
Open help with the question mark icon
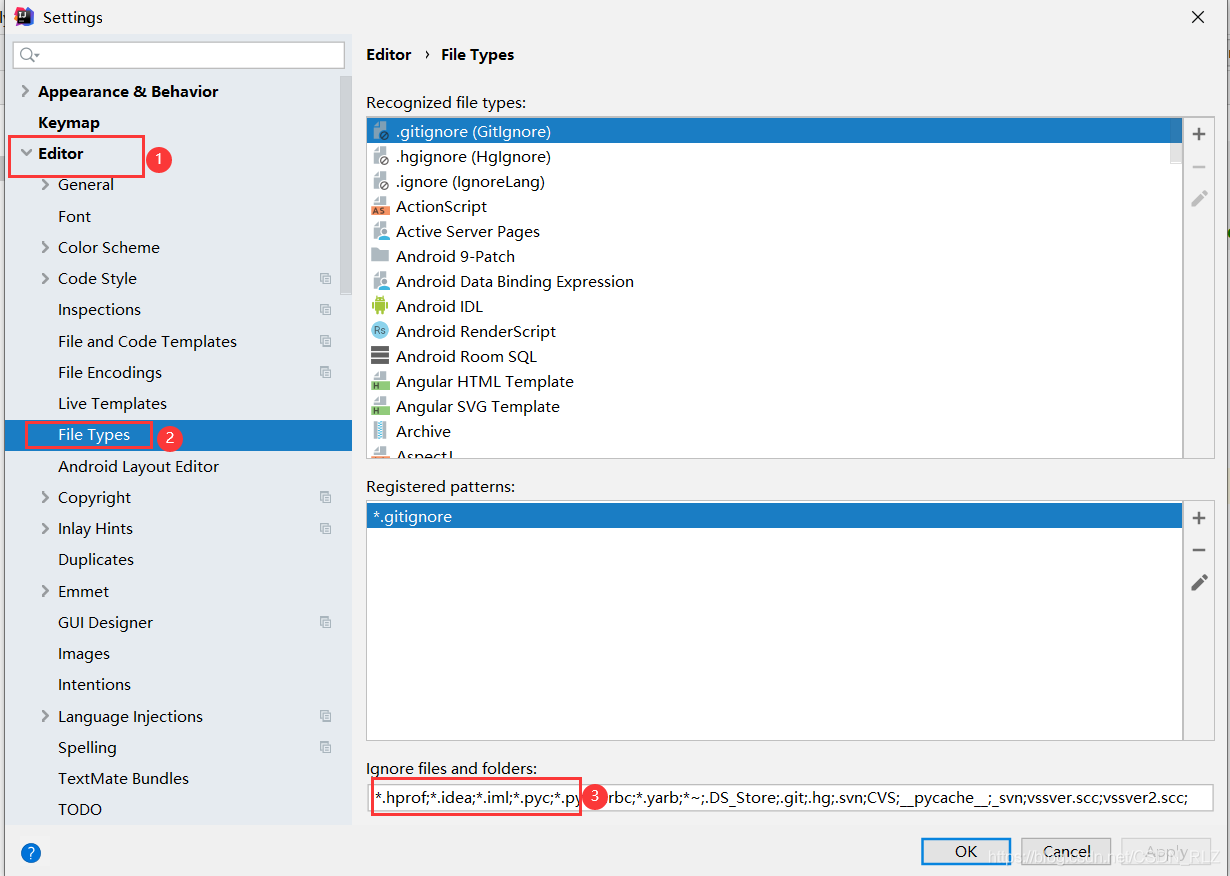tap(31, 853)
